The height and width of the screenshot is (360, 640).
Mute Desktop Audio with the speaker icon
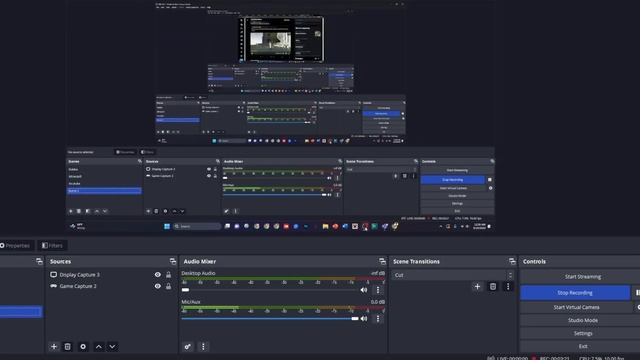click(x=364, y=290)
